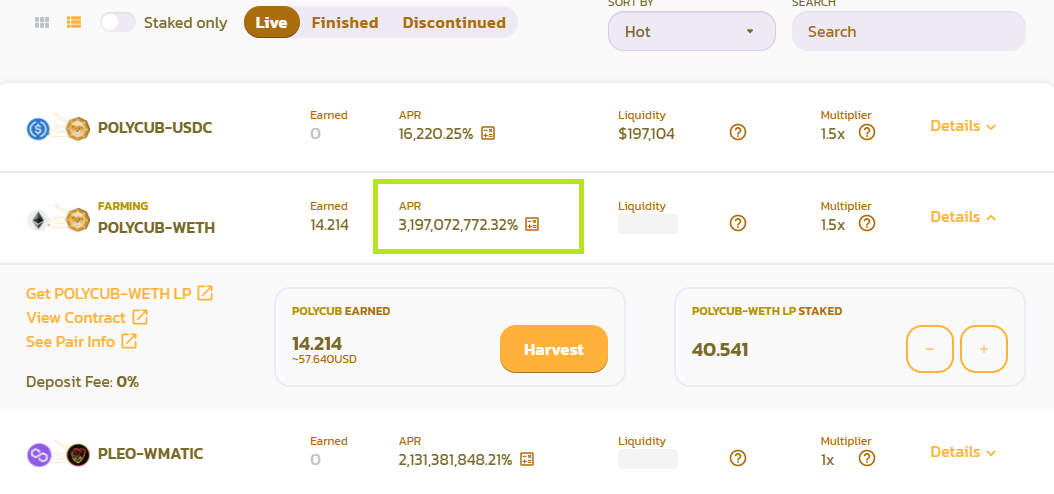
Task: Expand Details for PLEO-WMATIC farm
Action: (963, 452)
